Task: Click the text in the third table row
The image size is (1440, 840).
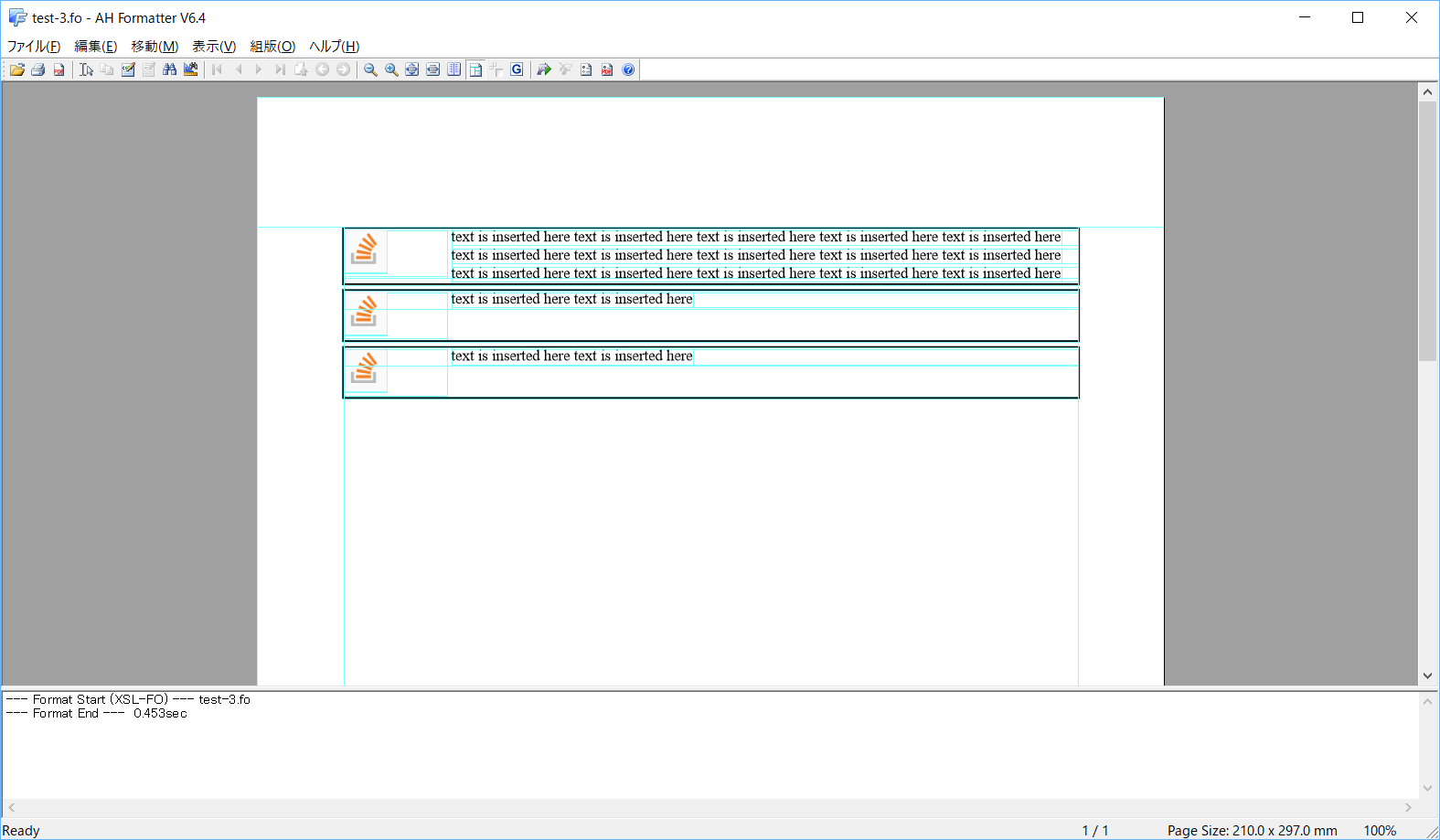Action: click(571, 356)
